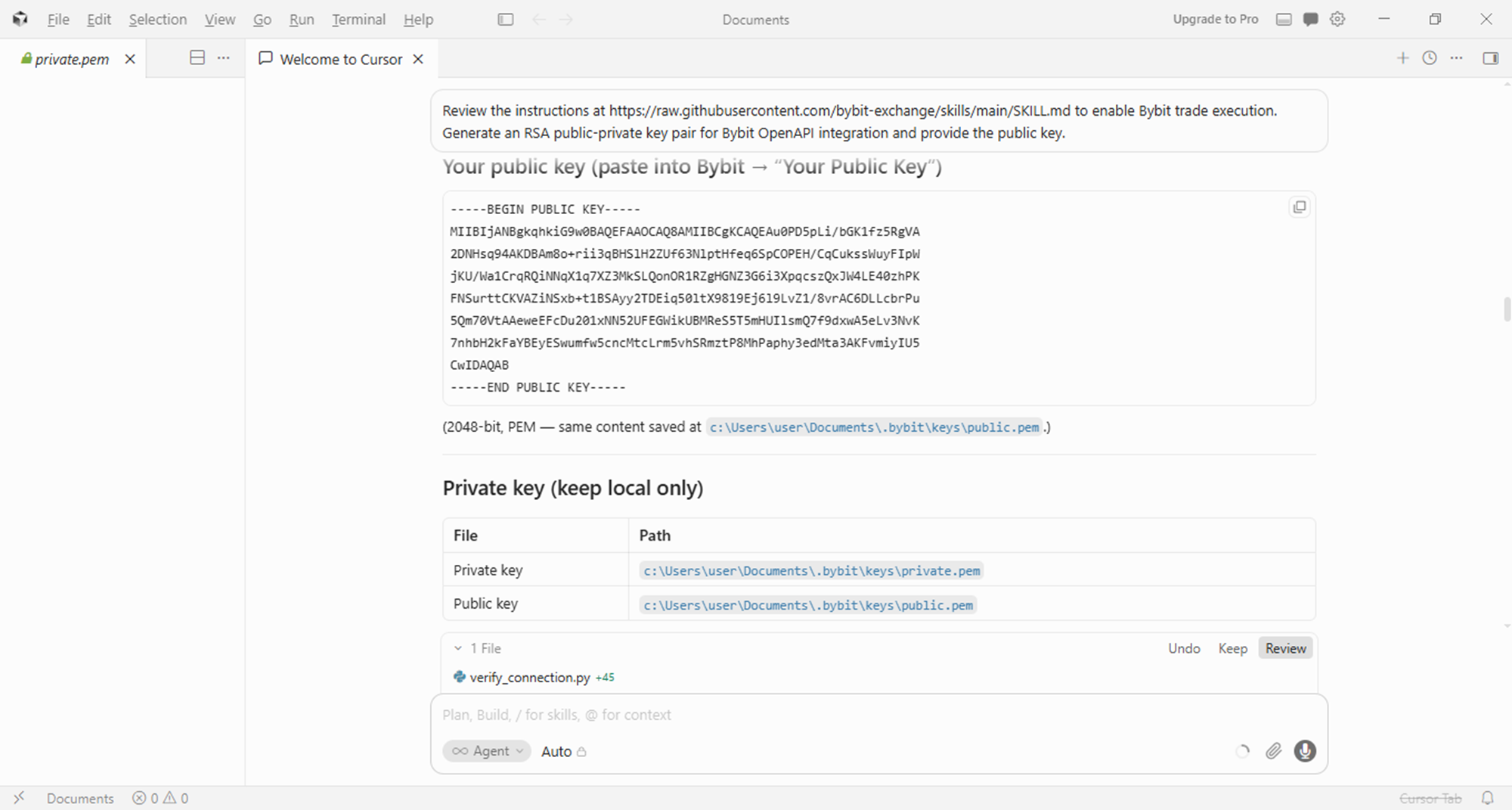Click Documents in the status bar
Image resolution: width=1512 pixels, height=810 pixels.
80,798
